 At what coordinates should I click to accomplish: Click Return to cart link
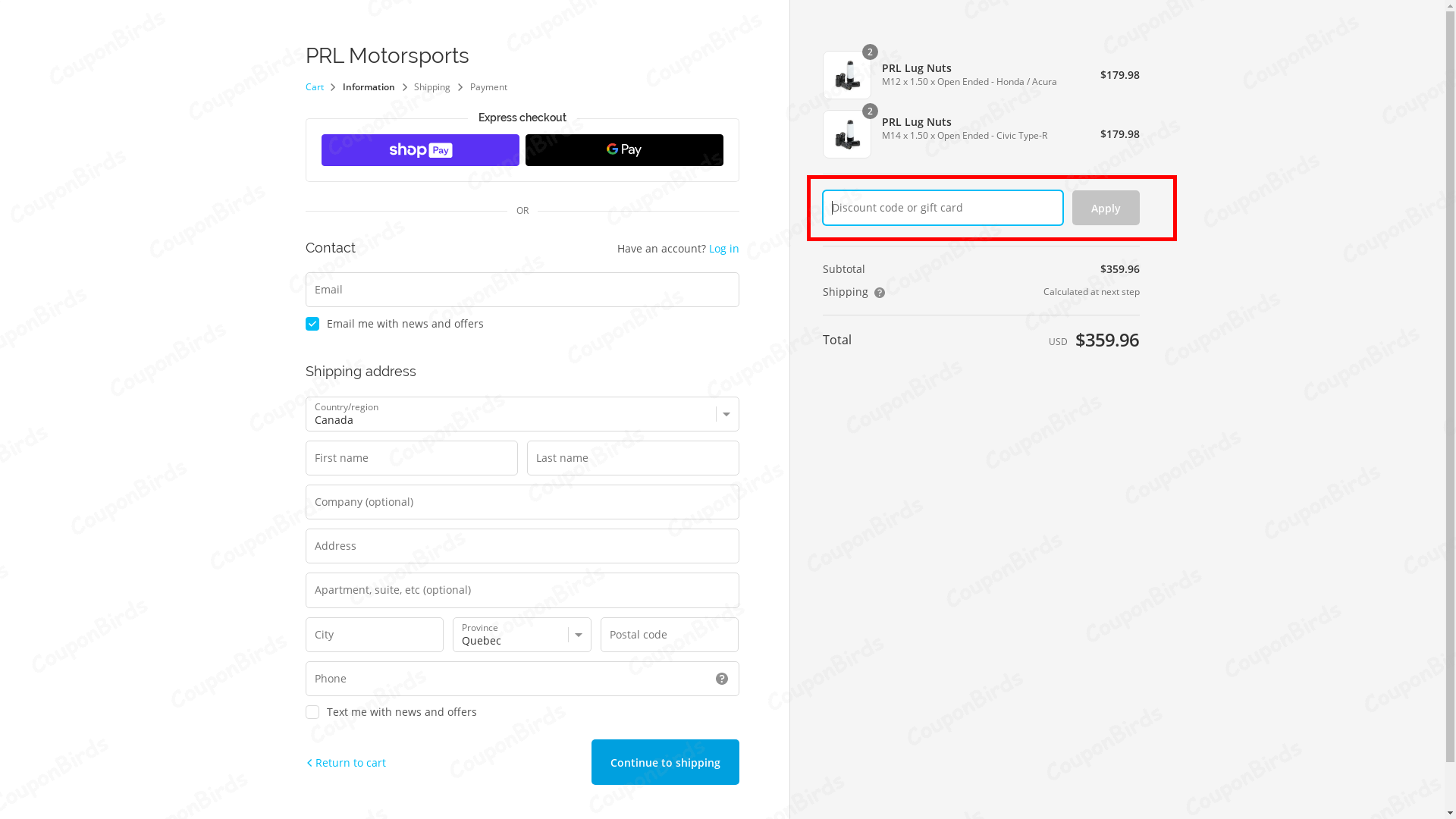tap(346, 763)
